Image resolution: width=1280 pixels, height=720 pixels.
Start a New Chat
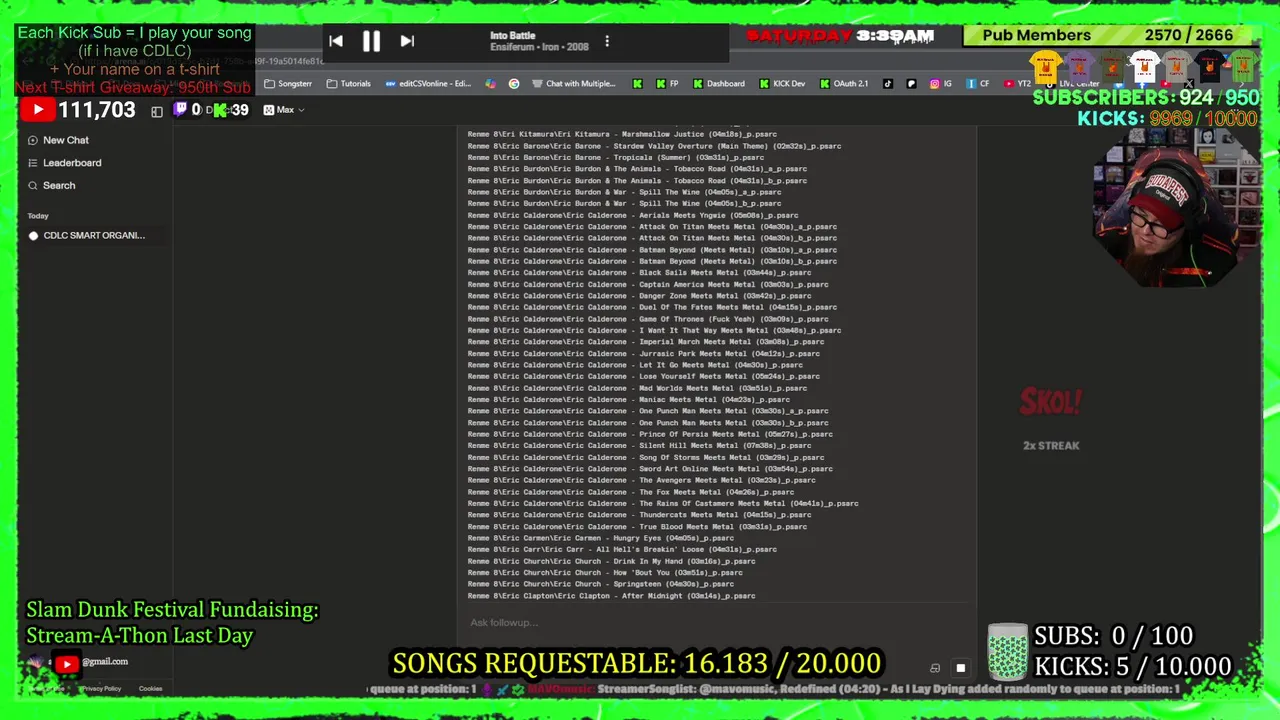tap(59, 140)
